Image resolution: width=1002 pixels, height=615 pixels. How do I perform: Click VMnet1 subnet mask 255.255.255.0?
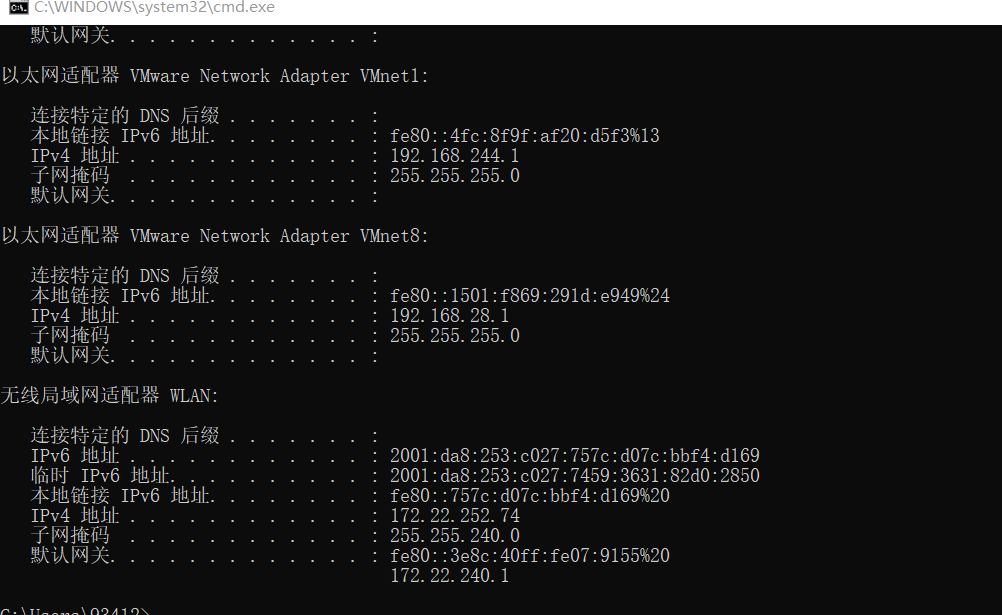click(x=454, y=176)
